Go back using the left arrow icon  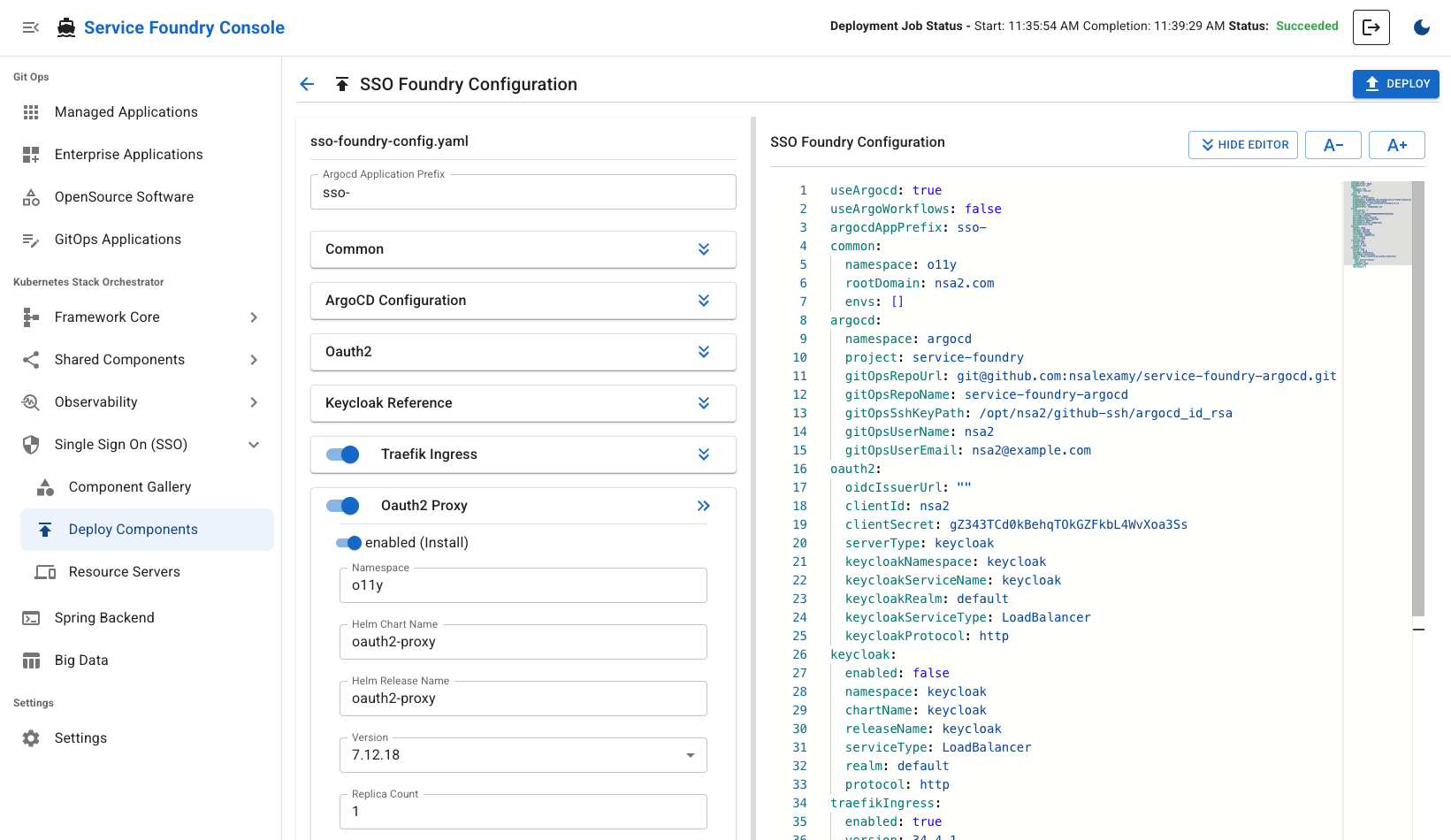[307, 84]
